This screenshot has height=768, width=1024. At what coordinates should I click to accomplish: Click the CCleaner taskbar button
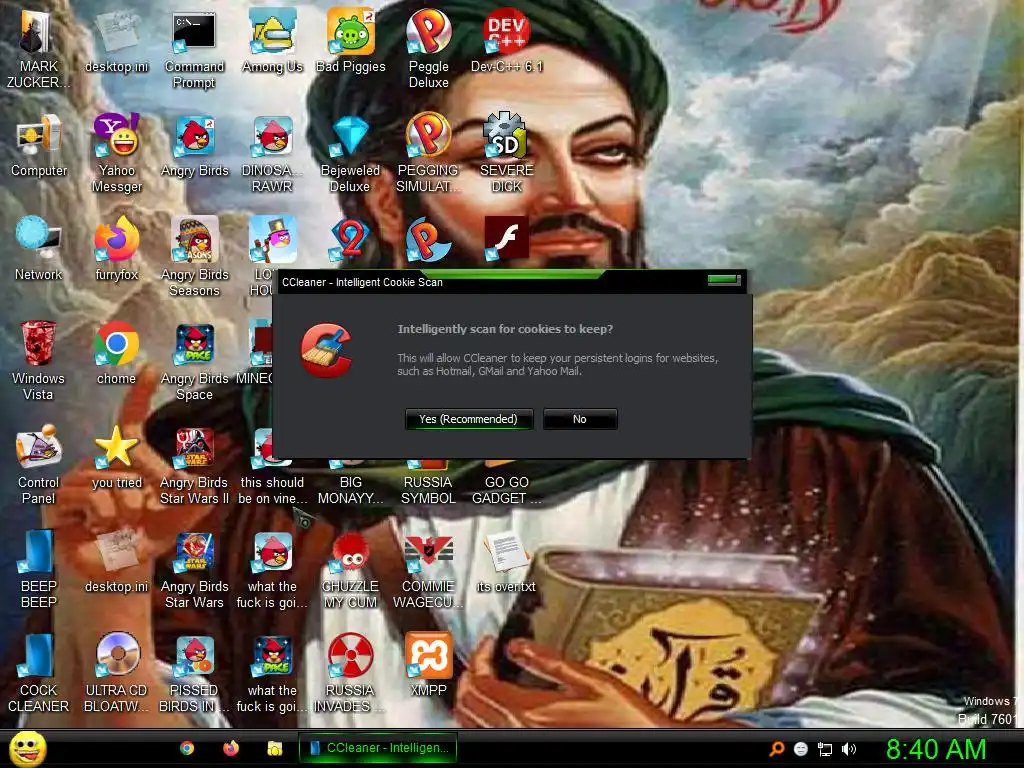377,748
